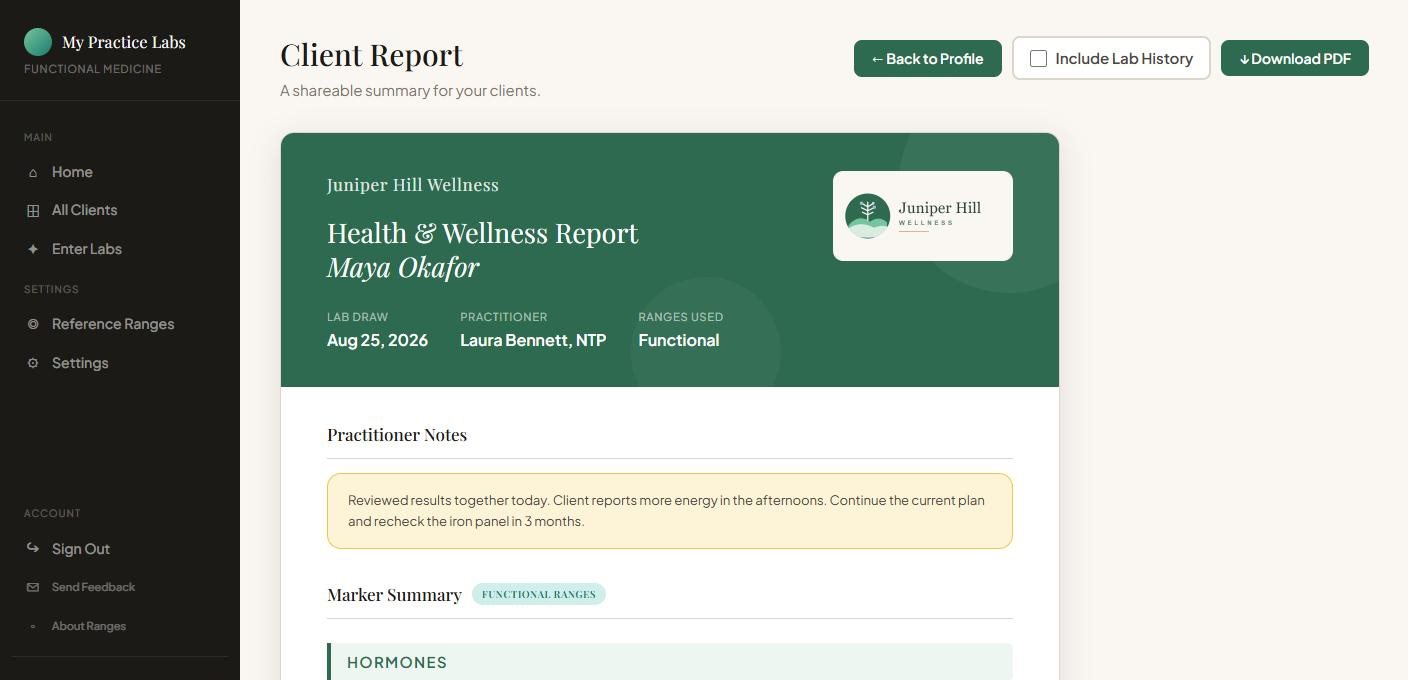
Task: Click the Client Report page title
Action: (372, 55)
